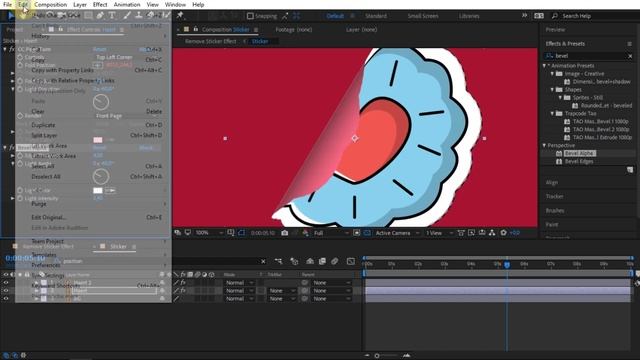
Task: Toggle the composition tab lock icon
Action: click(x=196, y=29)
